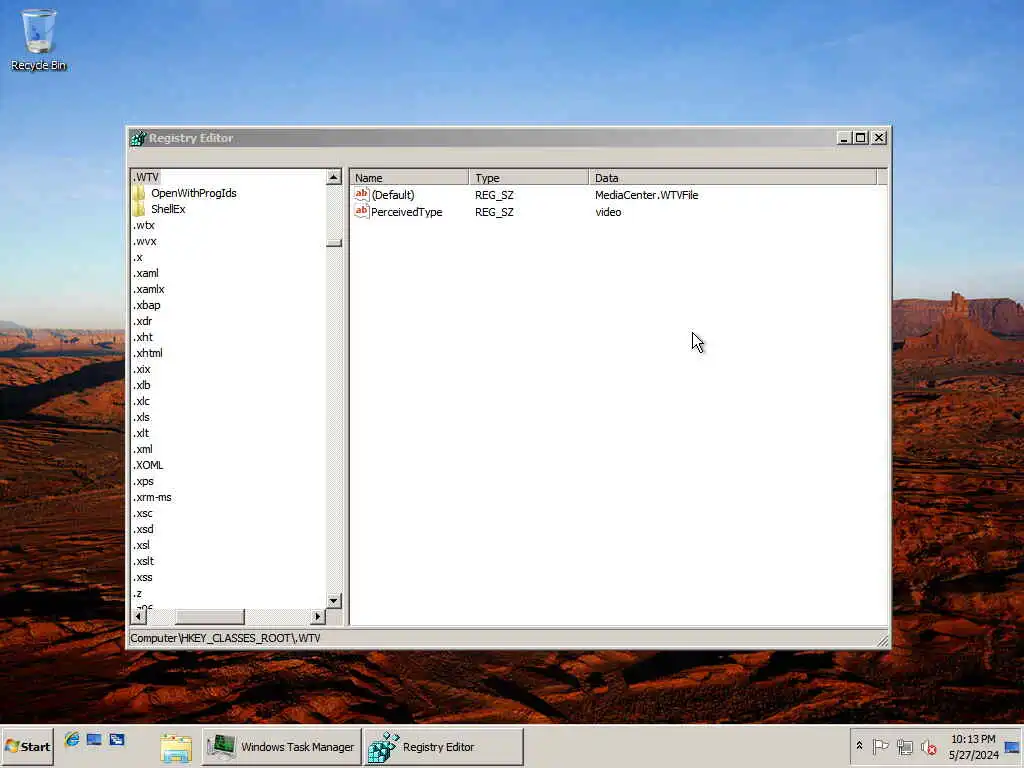Click the tree scroll down arrow
The width and height of the screenshot is (1024, 768).
[334, 600]
